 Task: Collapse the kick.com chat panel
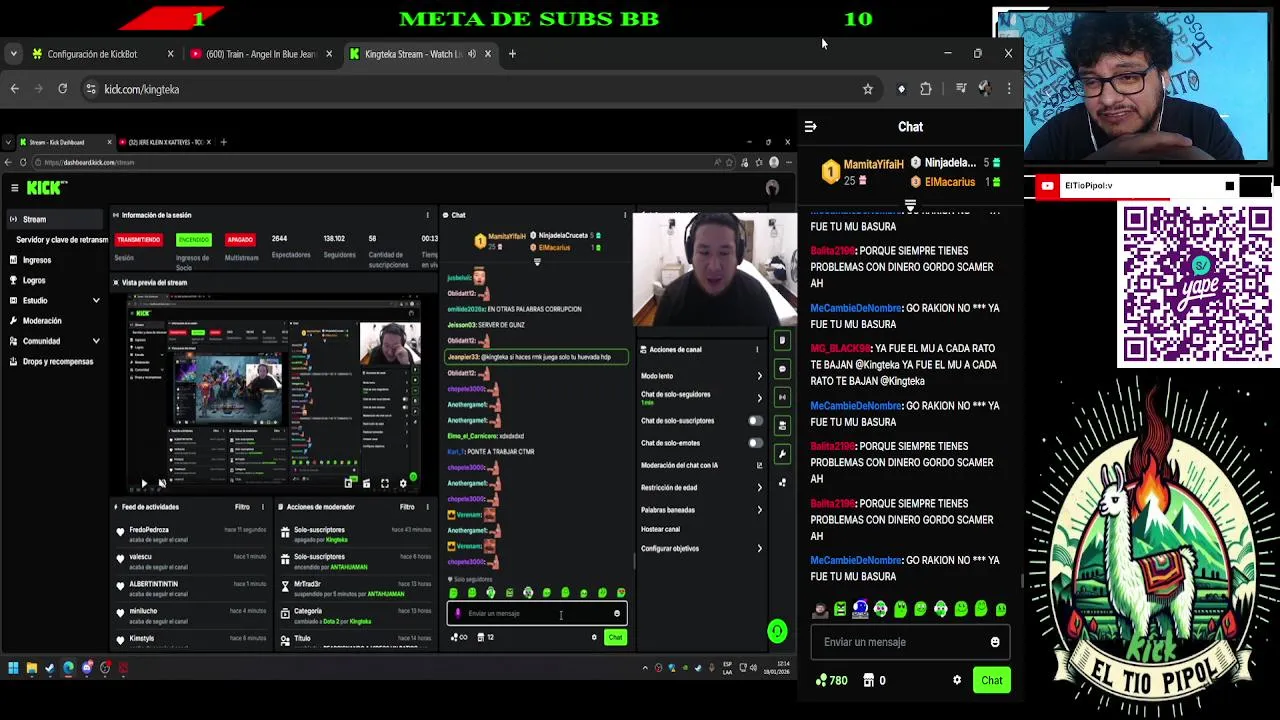(811, 127)
